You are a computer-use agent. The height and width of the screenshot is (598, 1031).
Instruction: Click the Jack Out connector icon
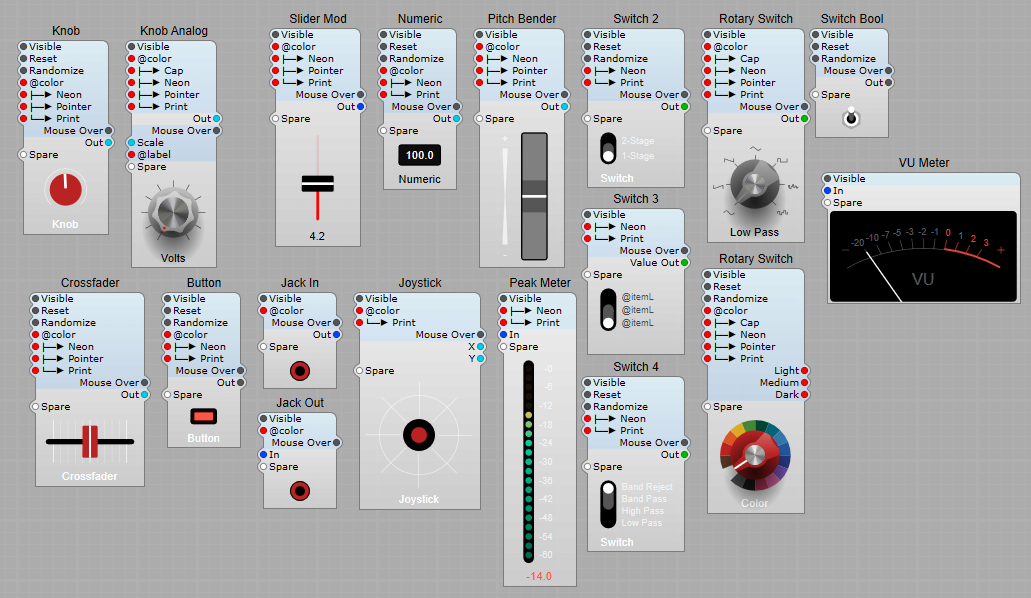point(298,490)
